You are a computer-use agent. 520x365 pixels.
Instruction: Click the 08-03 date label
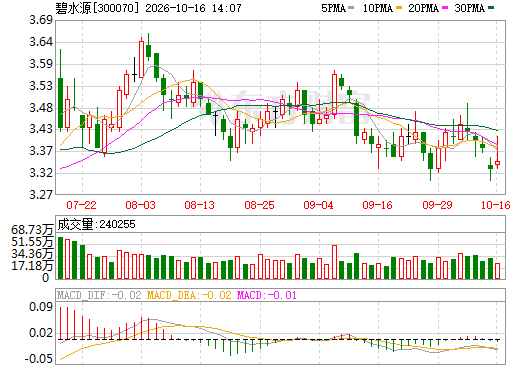140,205
